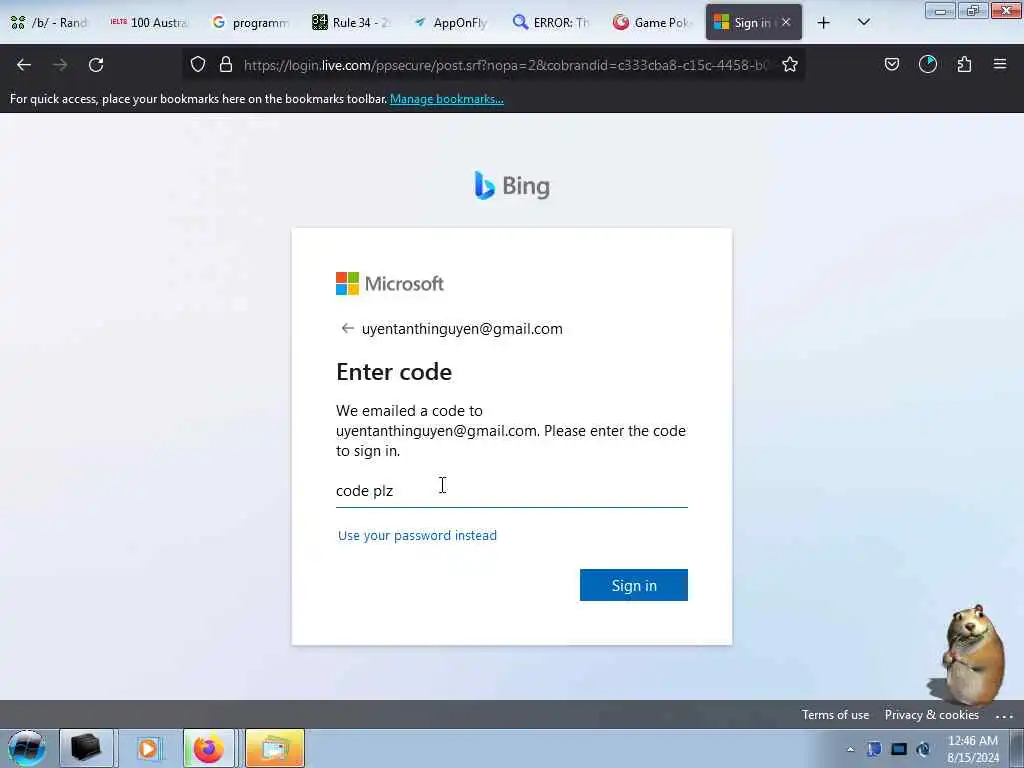Open the file folder taskbar icon
1024x768 pixels.
click(275, 748)
